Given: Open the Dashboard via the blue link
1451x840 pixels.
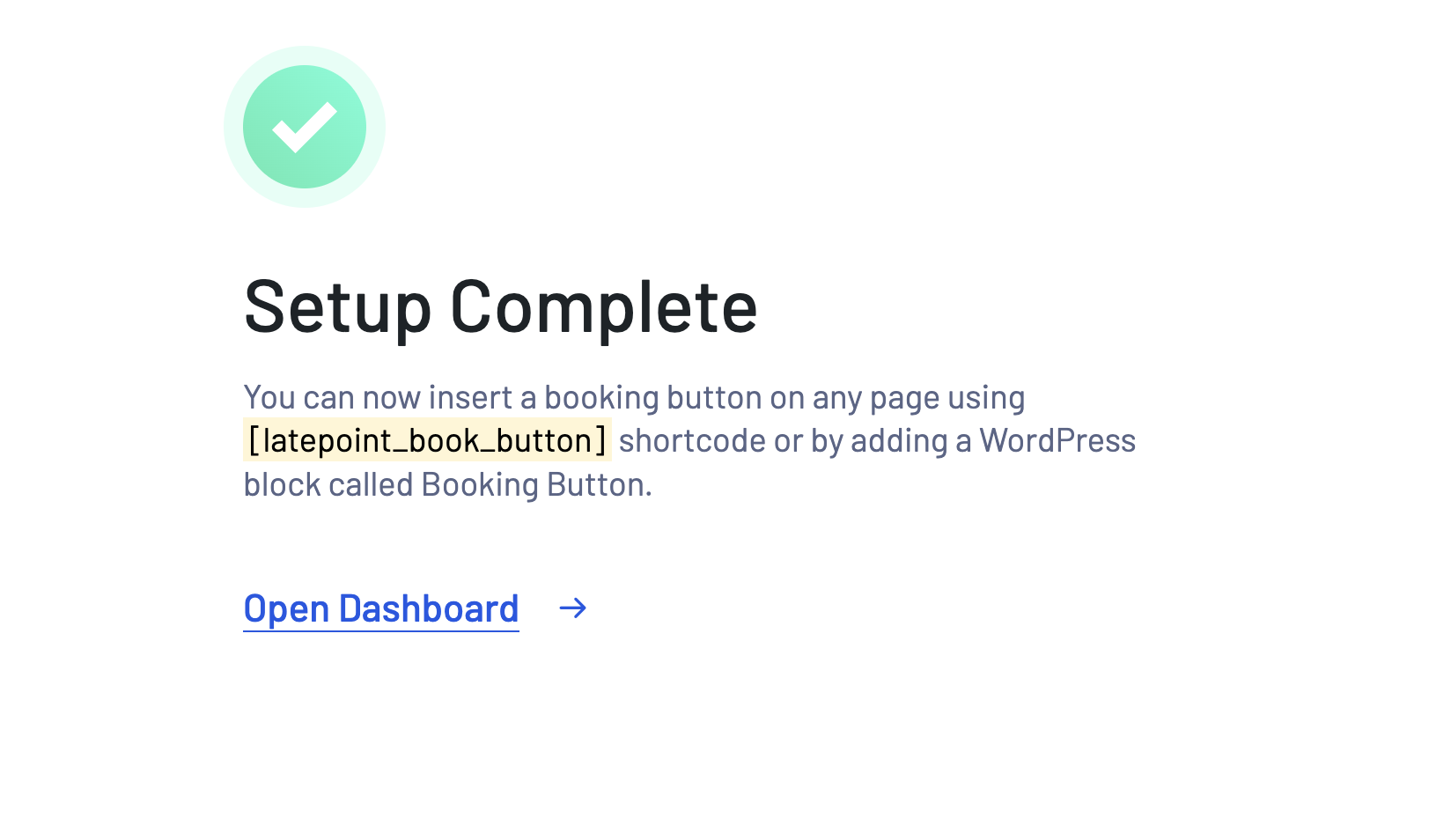Looking at the screenshot, I should point(381,609).
